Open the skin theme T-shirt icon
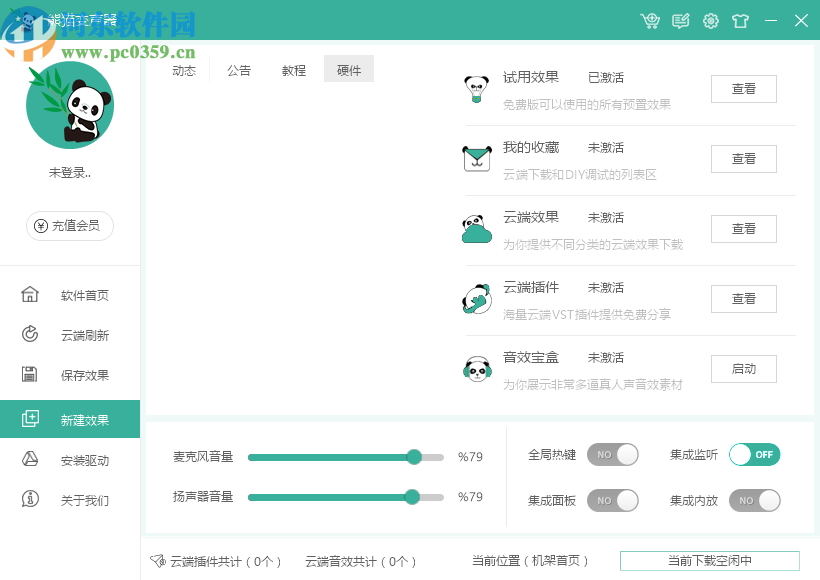Viewport: 820px width, 580px height. tap(740, 20)
